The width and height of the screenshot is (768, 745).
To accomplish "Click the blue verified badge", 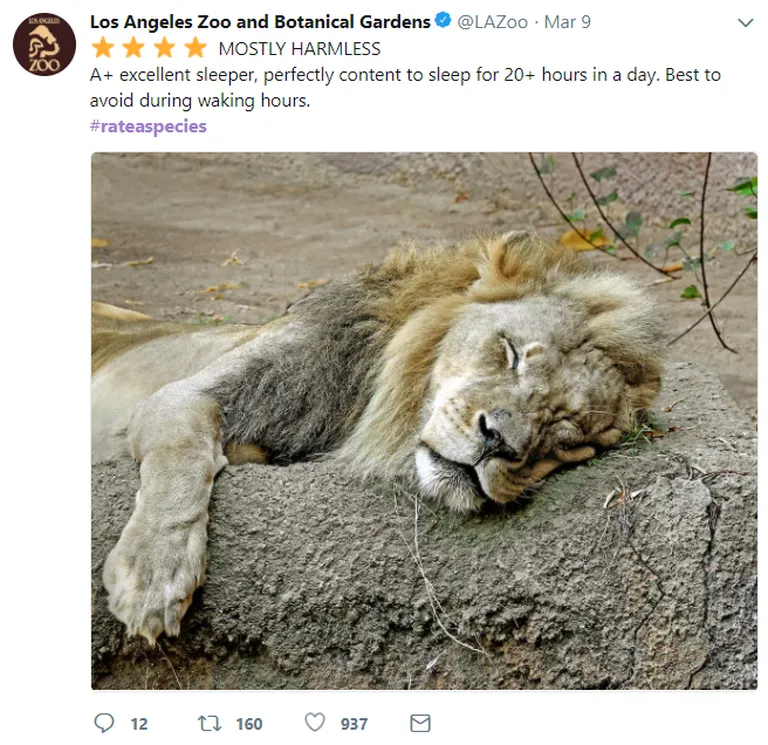I will pyautogui.click(x=443, y=21).
